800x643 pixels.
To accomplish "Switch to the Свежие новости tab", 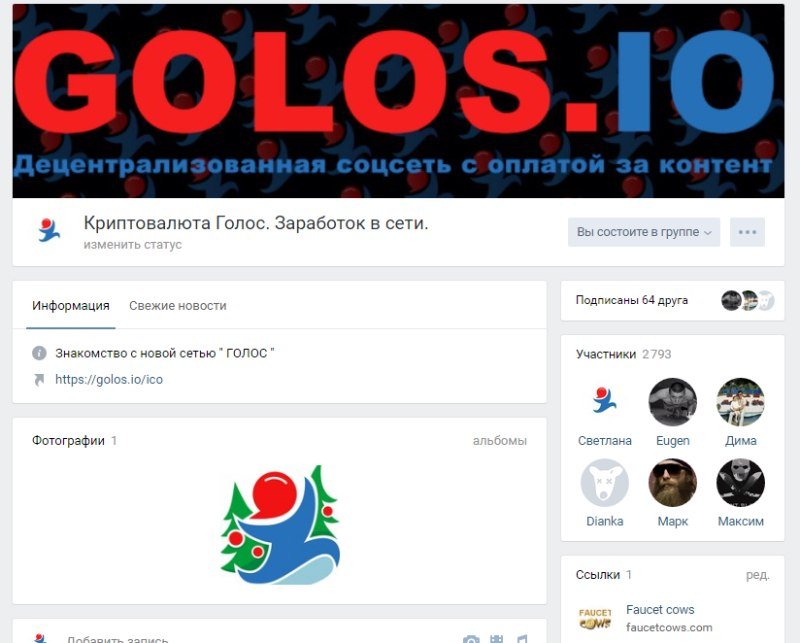I will (178, 306).
